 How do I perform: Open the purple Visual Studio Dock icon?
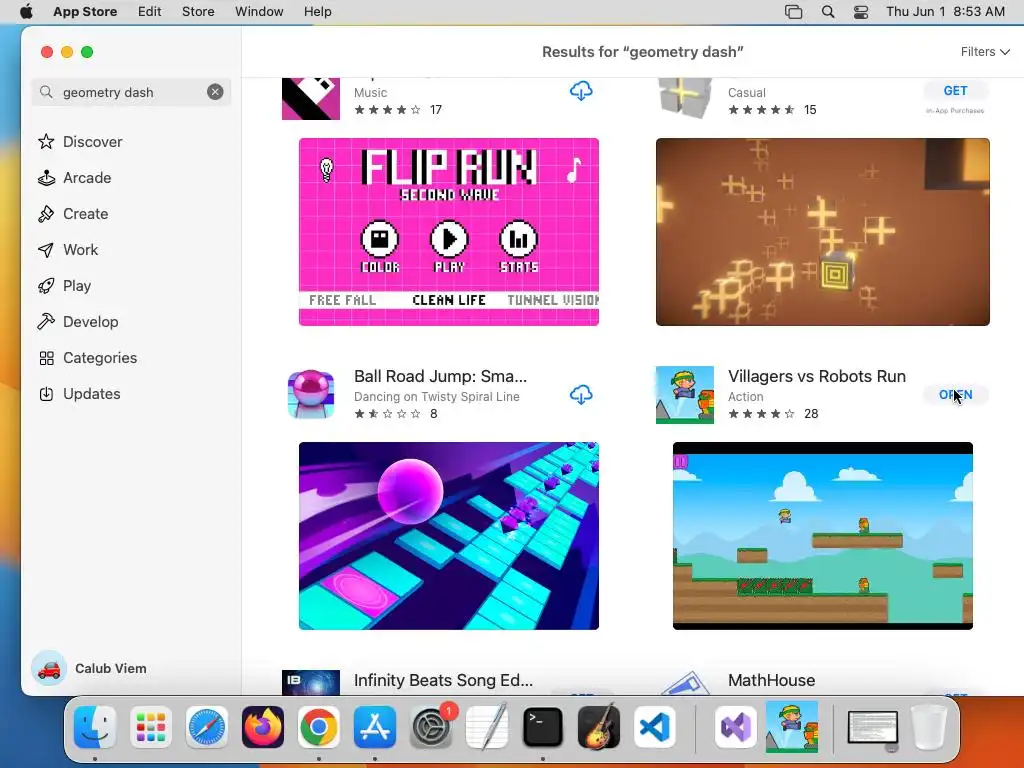coord(736,727)
